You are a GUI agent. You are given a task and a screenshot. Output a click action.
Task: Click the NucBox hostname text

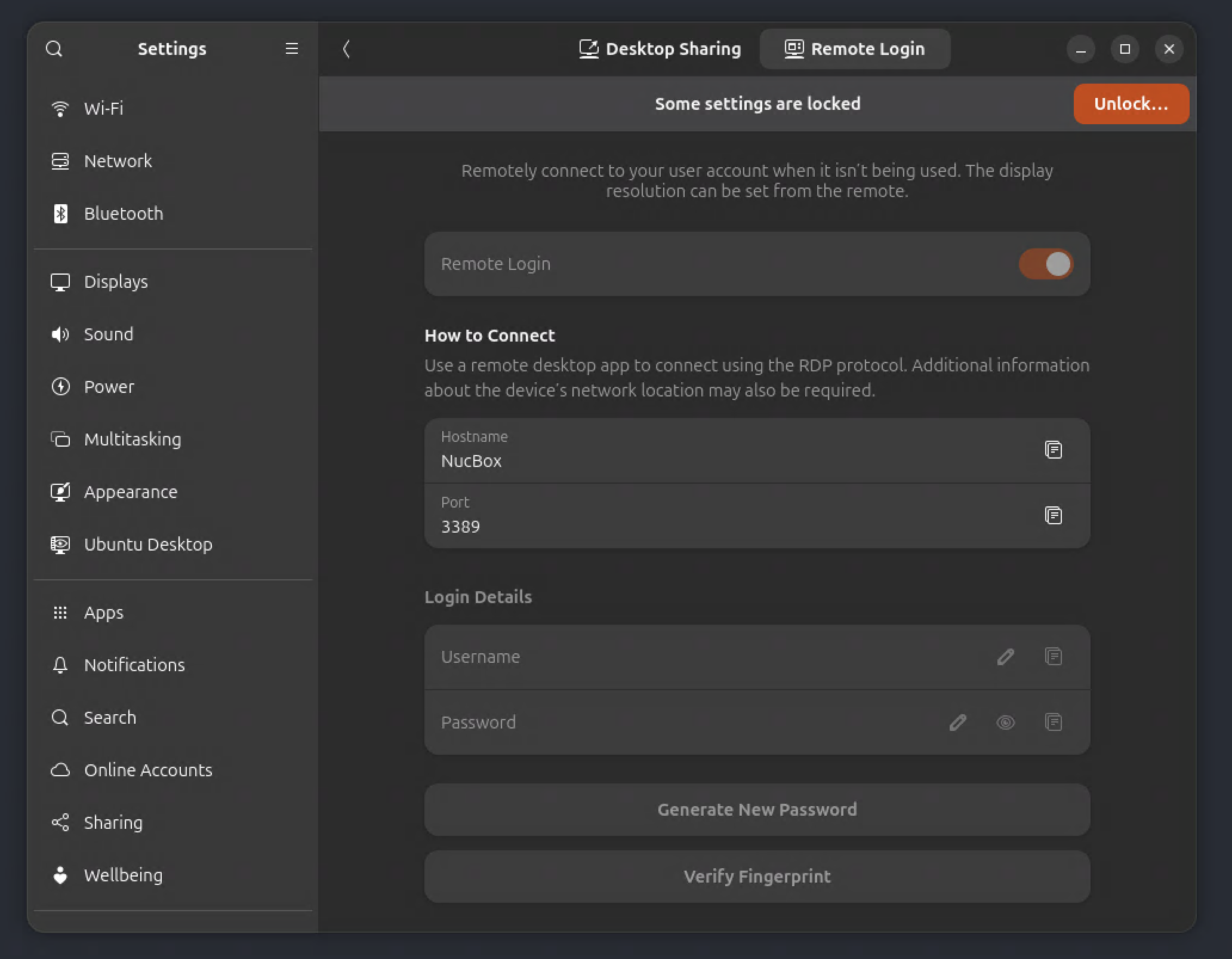click(x=471, y=462)
